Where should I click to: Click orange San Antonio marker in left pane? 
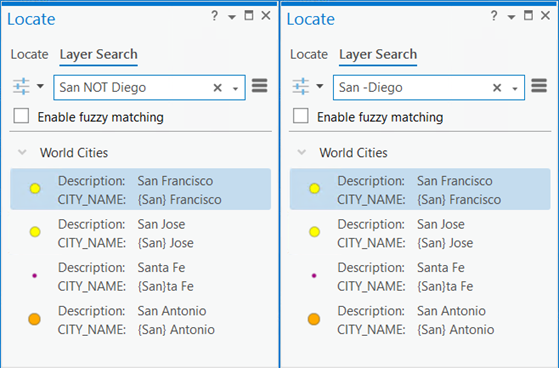click(x=35, y=319)
